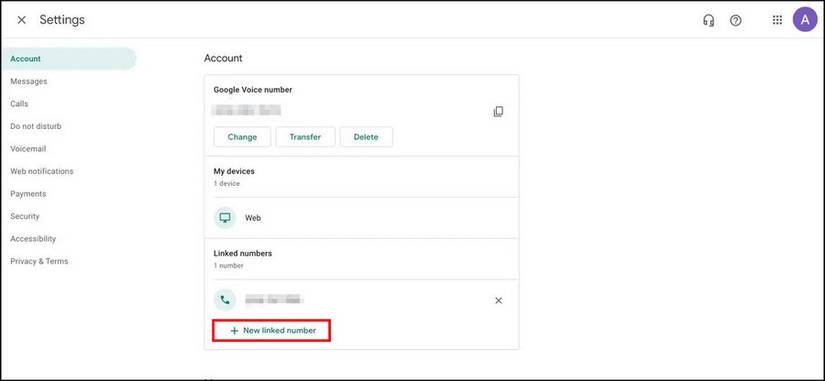Image resolution: width=825 pixels, height=381 pixels.
Task: Open the headset support icon
Action: coord(709,21)
